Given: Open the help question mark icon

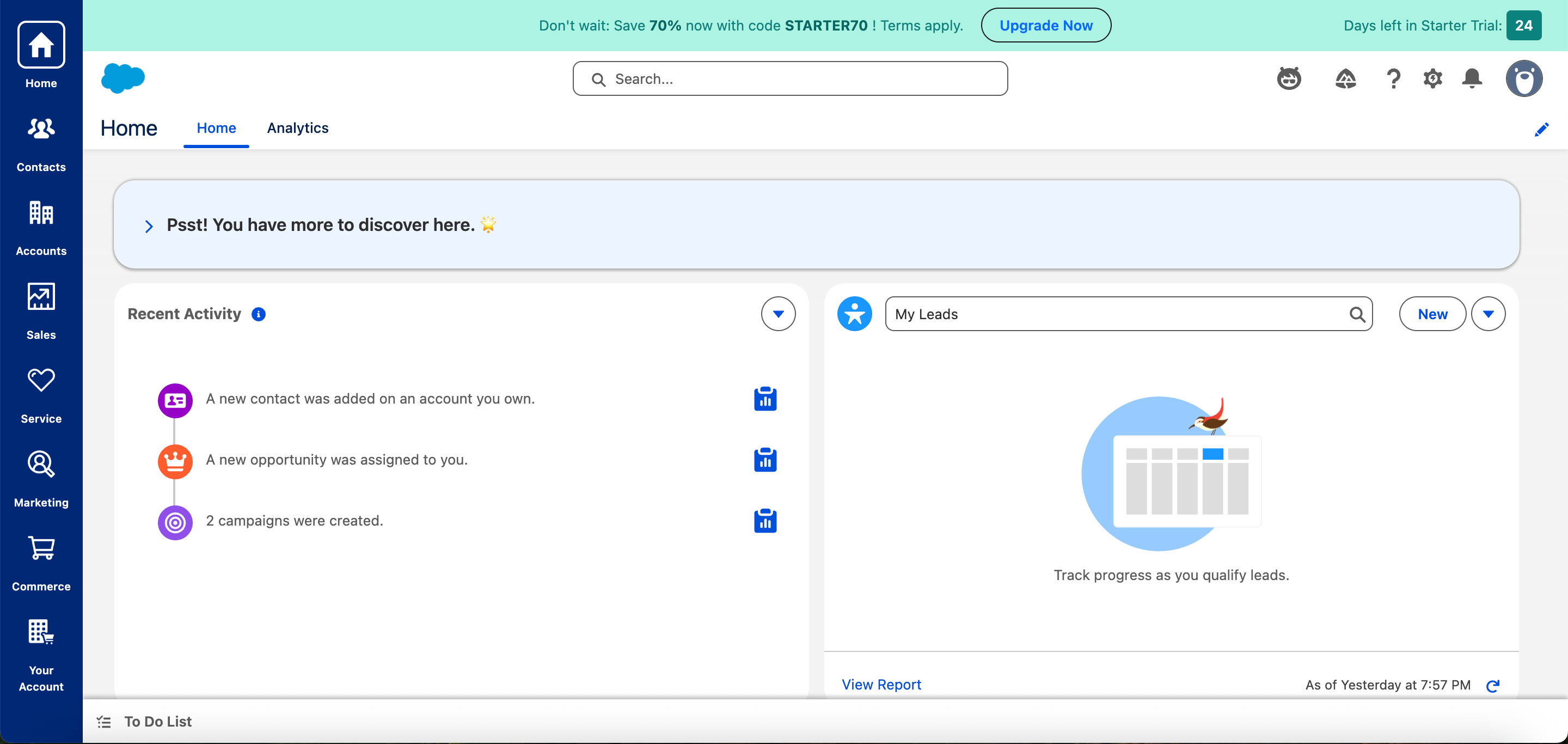Looking at the screenshot, I should click(x=1393, y=78).
